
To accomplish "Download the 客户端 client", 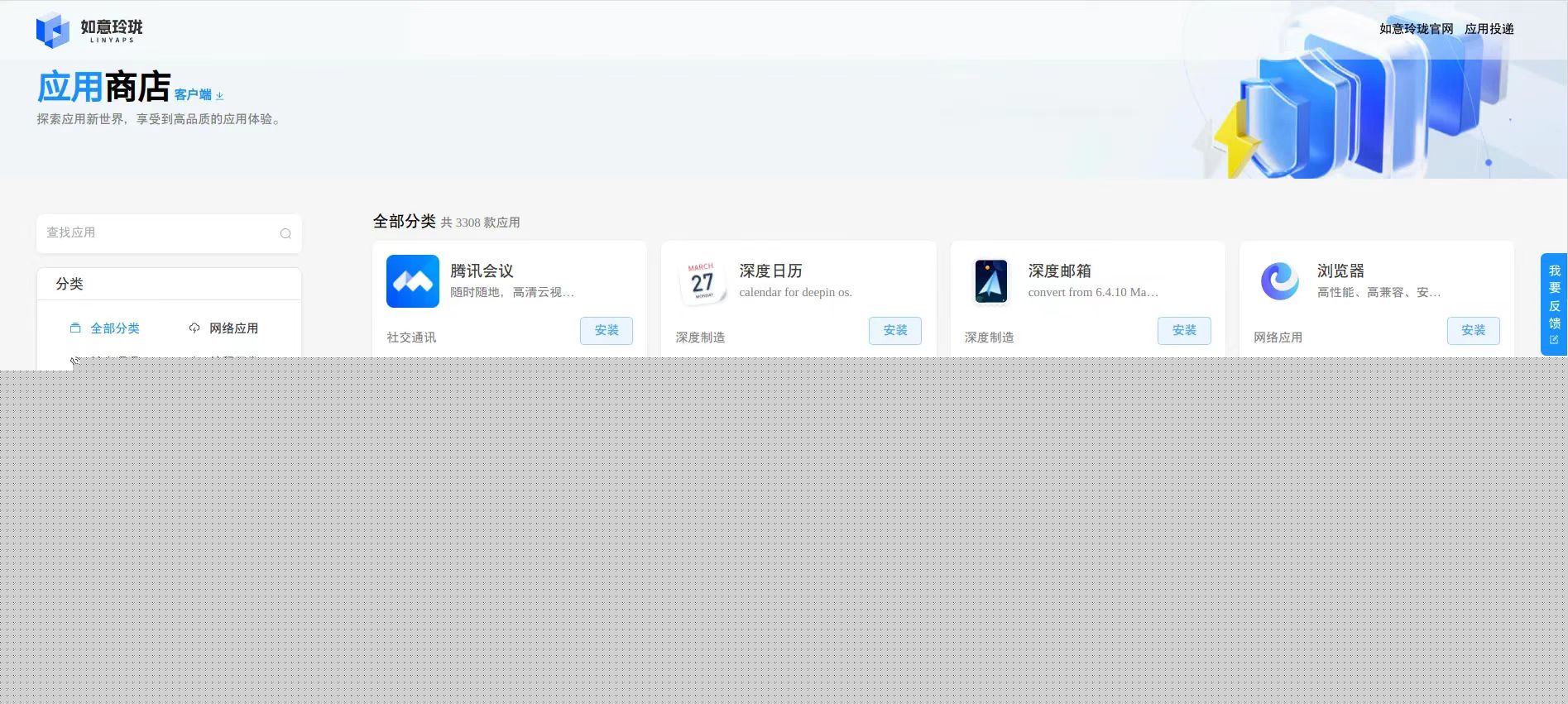I will pyautogui.click(x=199, y=95).
